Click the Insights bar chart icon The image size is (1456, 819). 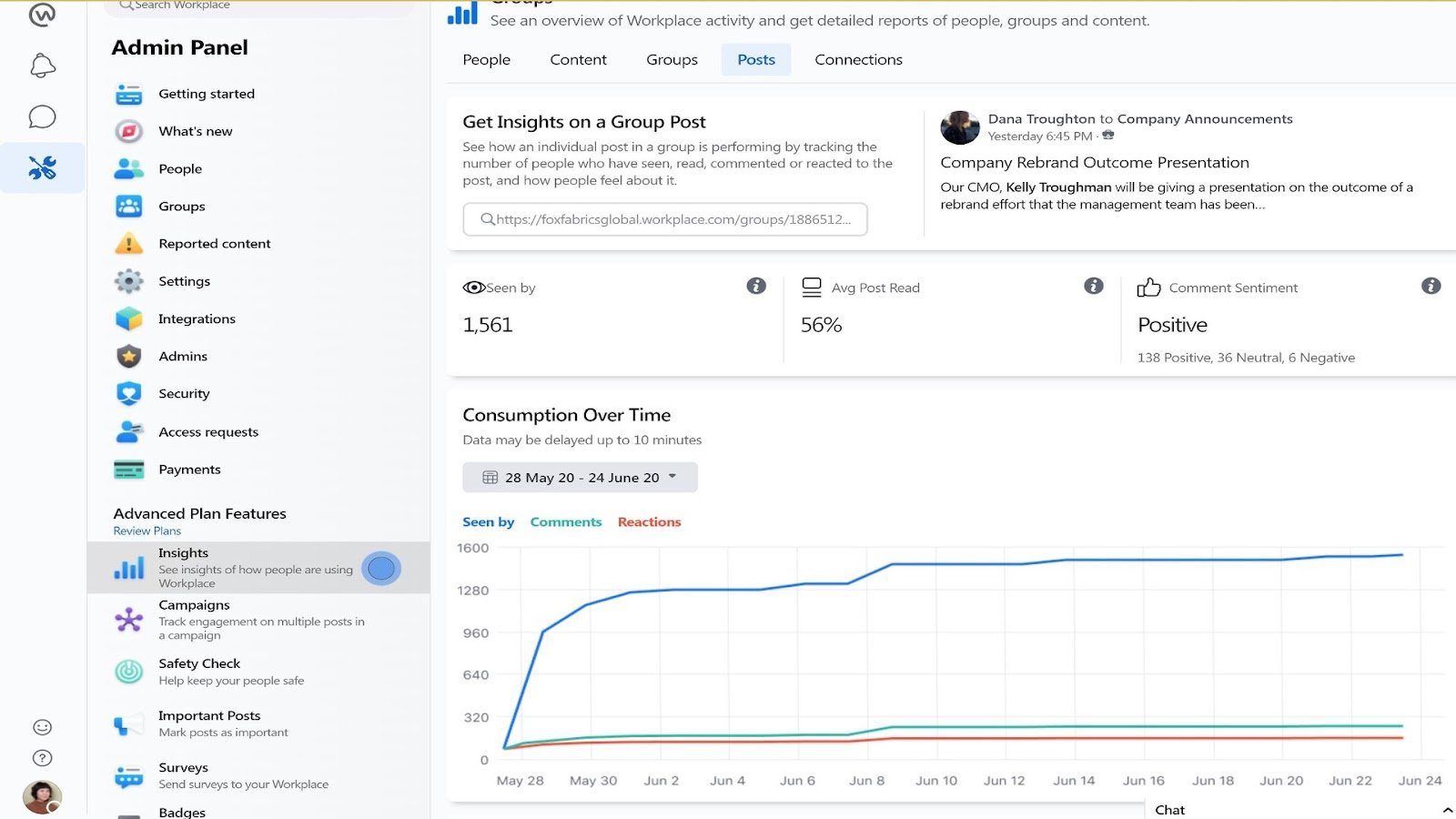(129, 568)
